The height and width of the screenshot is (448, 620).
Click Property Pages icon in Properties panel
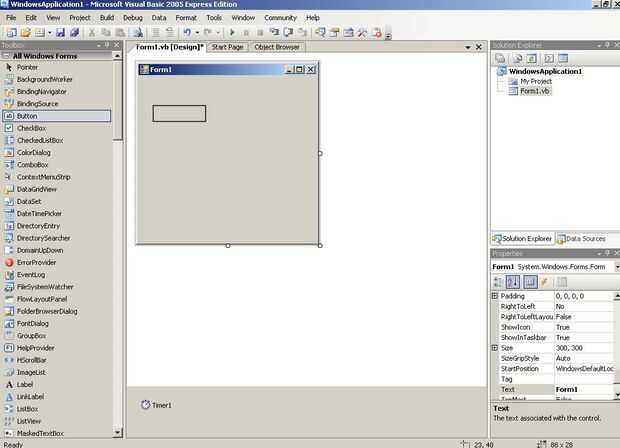562,282
